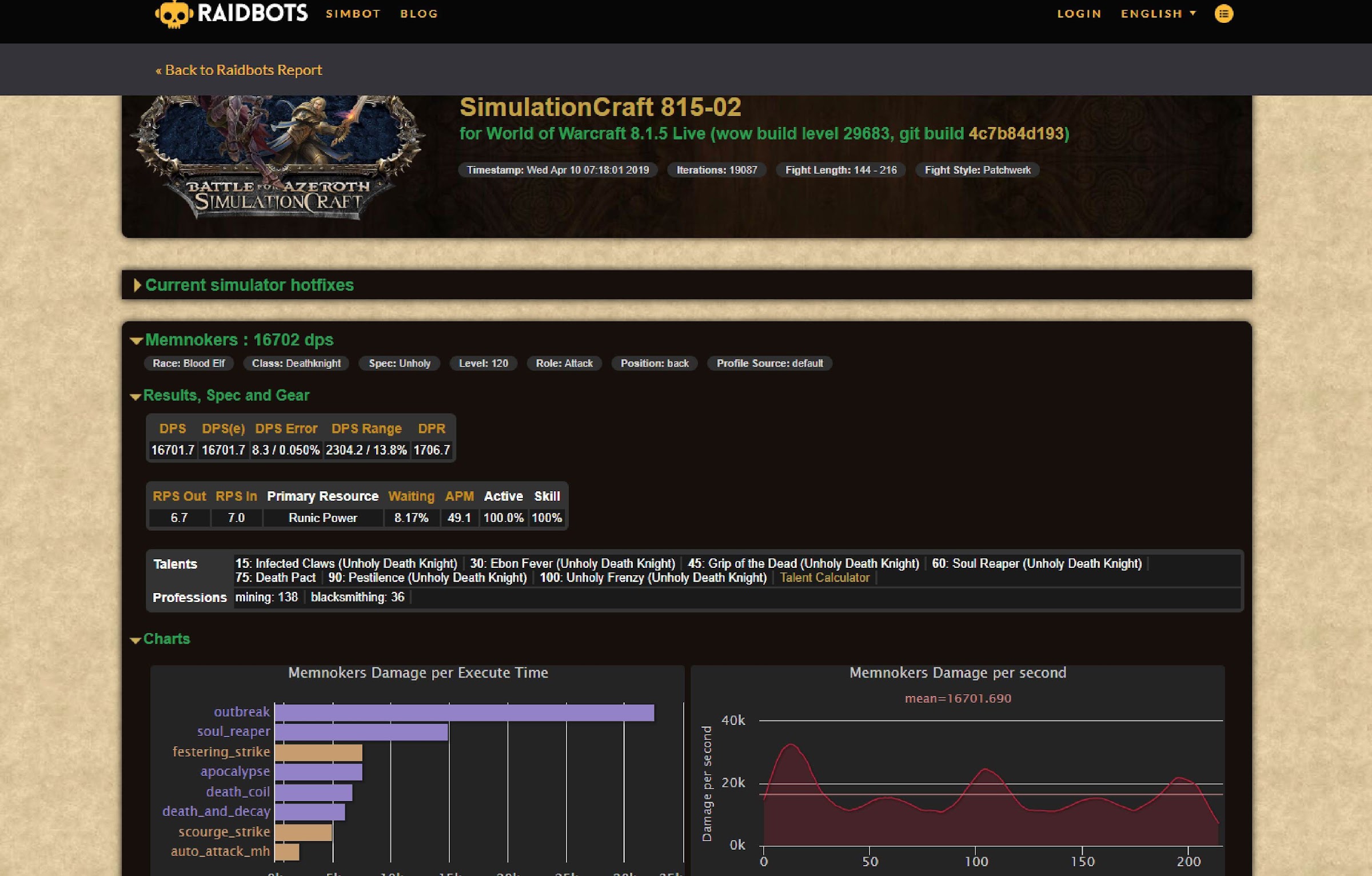The image size is (1372, 876).
Task: Go back via Back to Raidbots Report
Action: pyautogui.click(x=239, y=70)
